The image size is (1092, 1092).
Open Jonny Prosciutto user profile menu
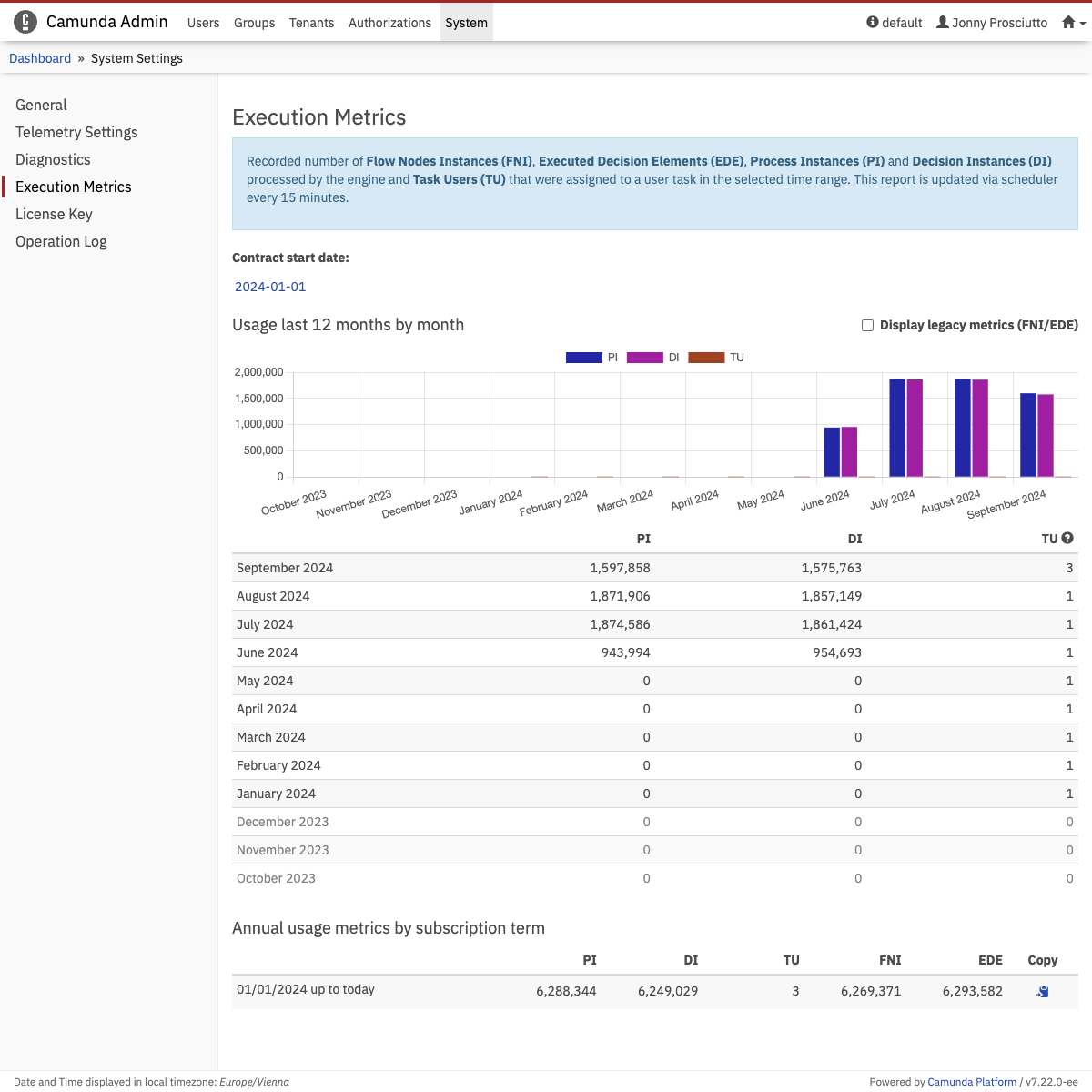[992, 23]
